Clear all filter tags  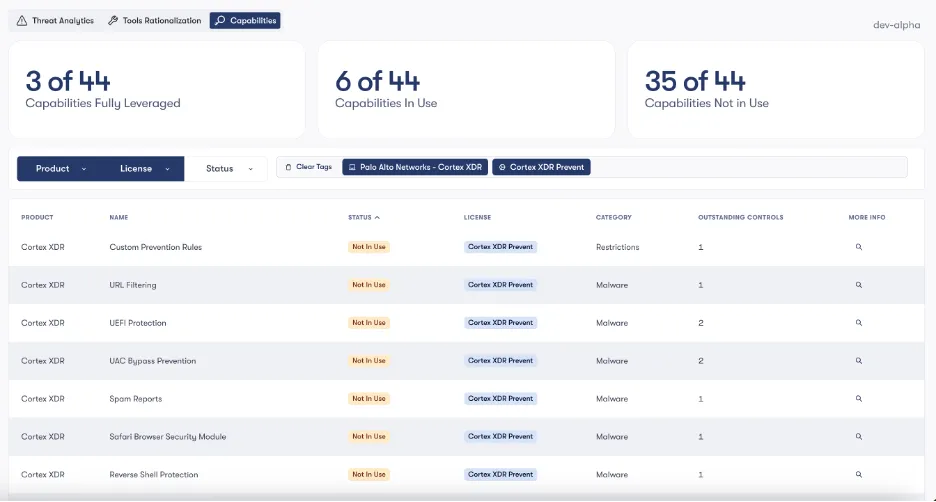[x=308, y=167]
